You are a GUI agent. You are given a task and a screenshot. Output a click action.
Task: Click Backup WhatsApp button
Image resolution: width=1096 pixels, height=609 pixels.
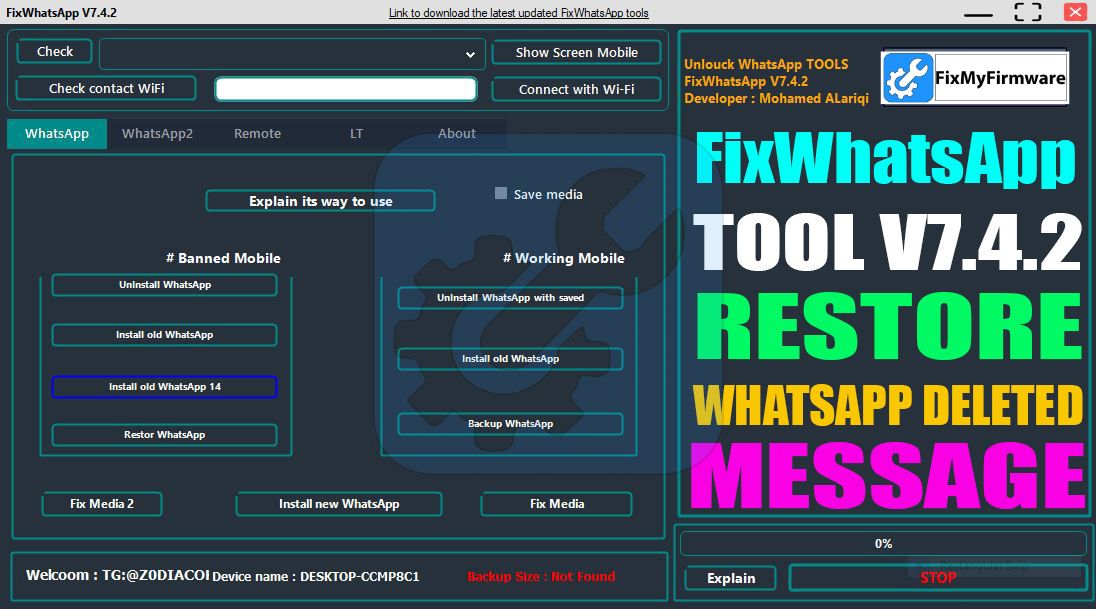[x=510, y=424]
